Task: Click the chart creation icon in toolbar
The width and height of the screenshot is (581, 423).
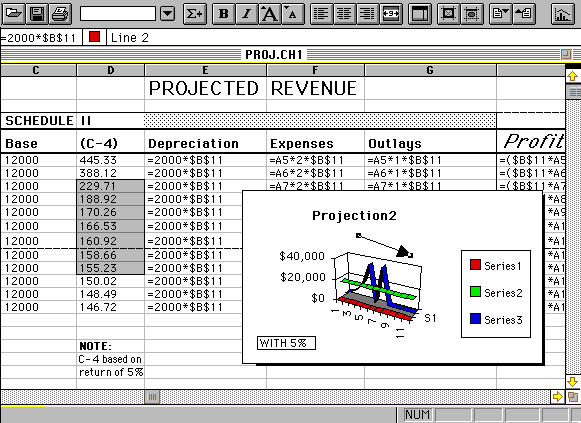Action: pyautogui.click(x=562, y=14)
